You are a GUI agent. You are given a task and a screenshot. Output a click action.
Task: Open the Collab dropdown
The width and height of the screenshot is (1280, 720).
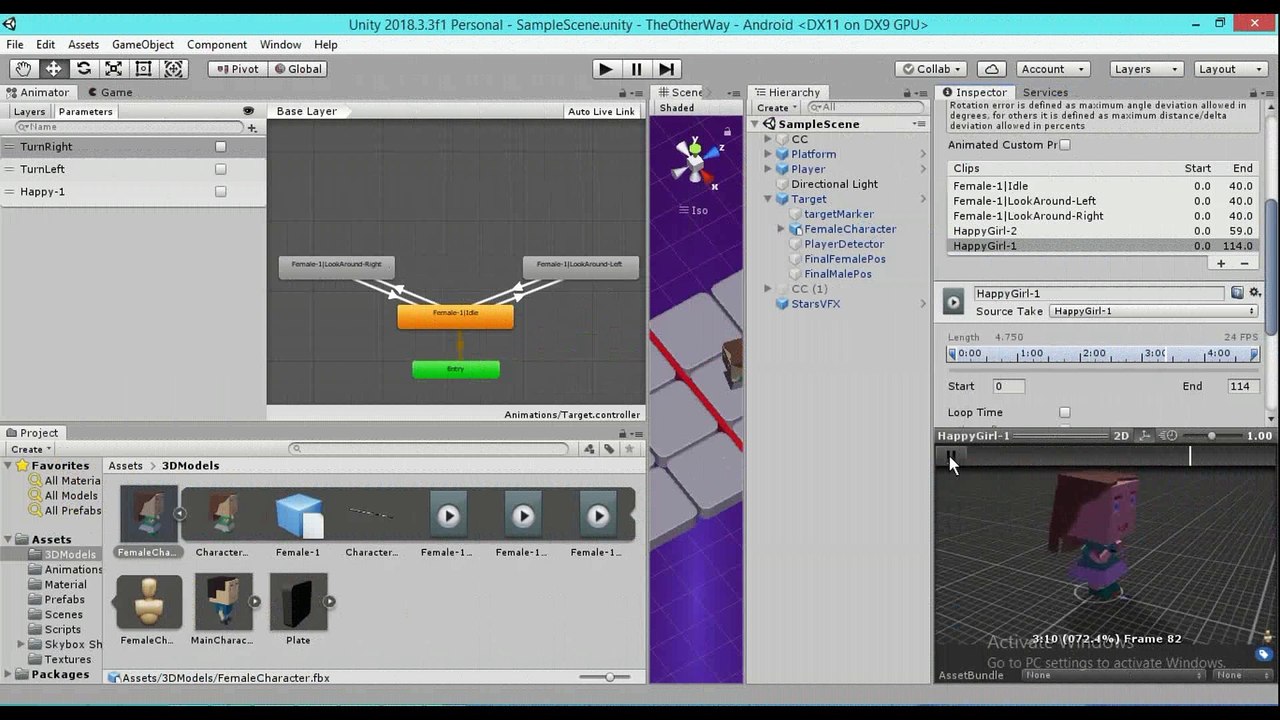click(931, 69)
